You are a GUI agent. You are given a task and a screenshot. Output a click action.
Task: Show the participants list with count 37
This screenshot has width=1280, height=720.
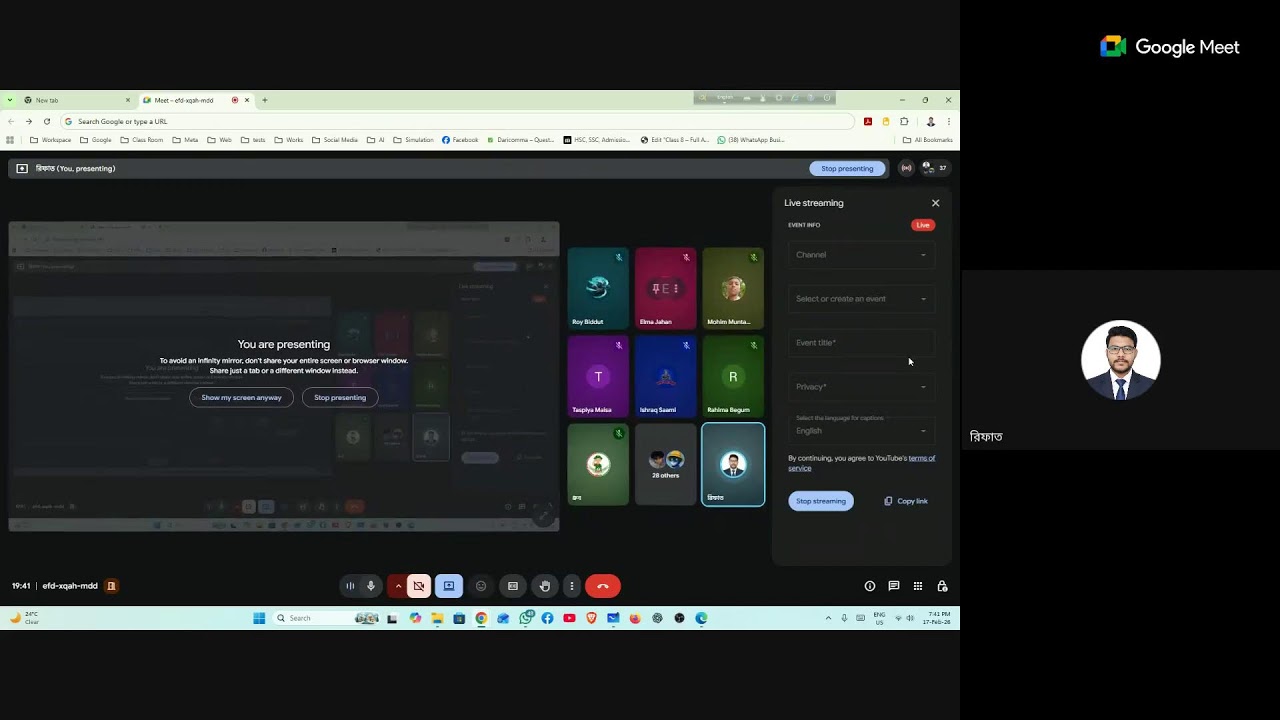[934, 168]
